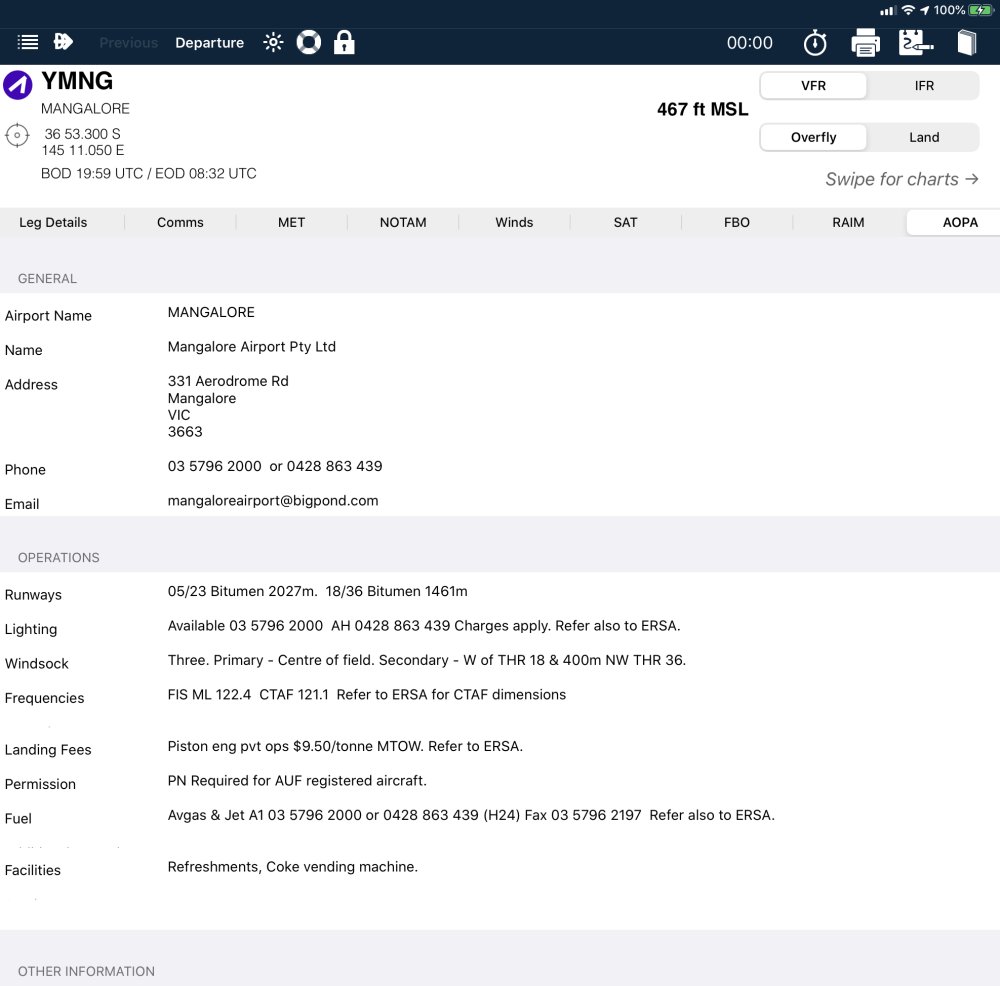Tap the OTHER INFORMATION section header
Screen dimensions: 1000x986
click(x=86, y=971)
